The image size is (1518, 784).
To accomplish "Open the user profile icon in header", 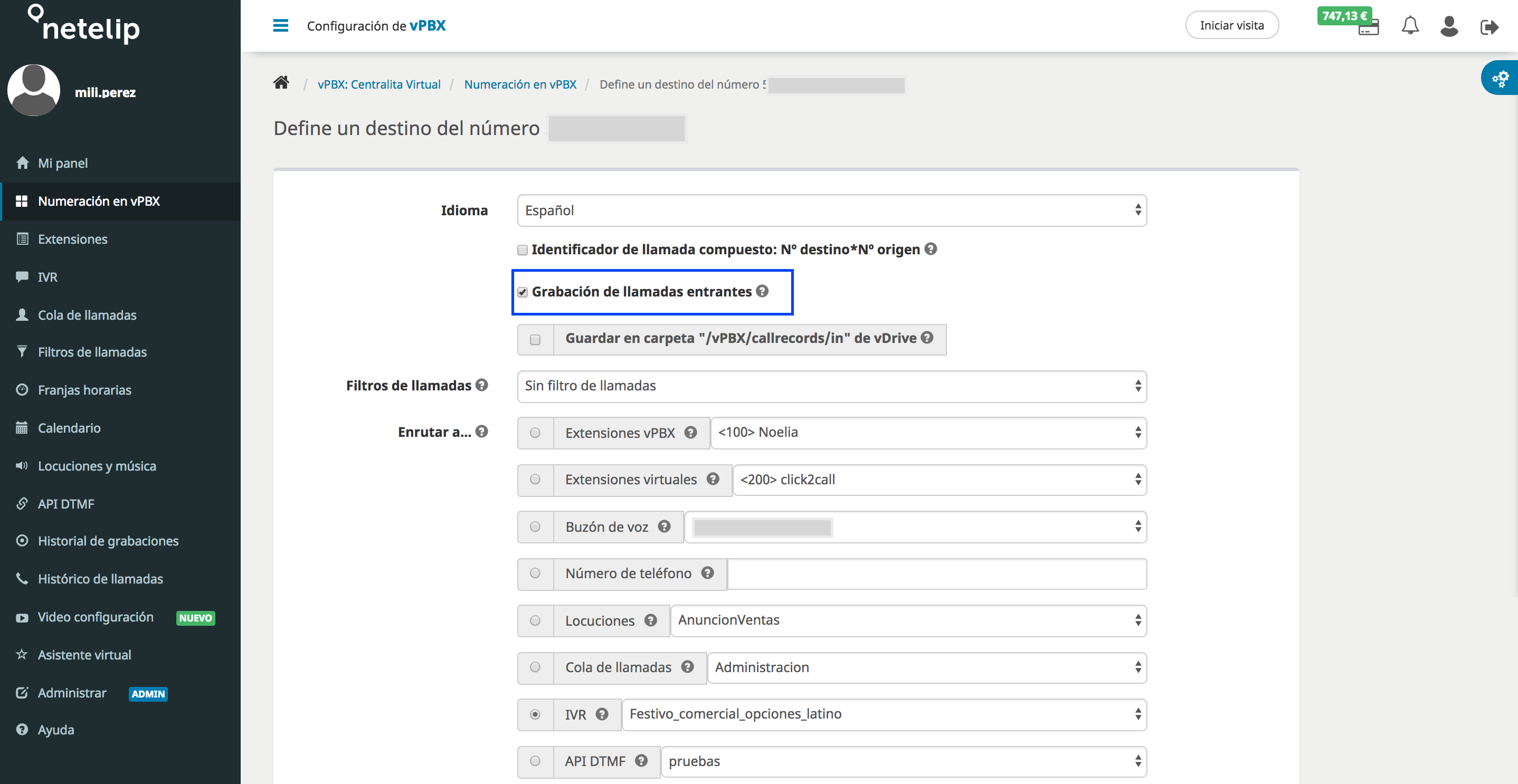I will coord(1448,26).
